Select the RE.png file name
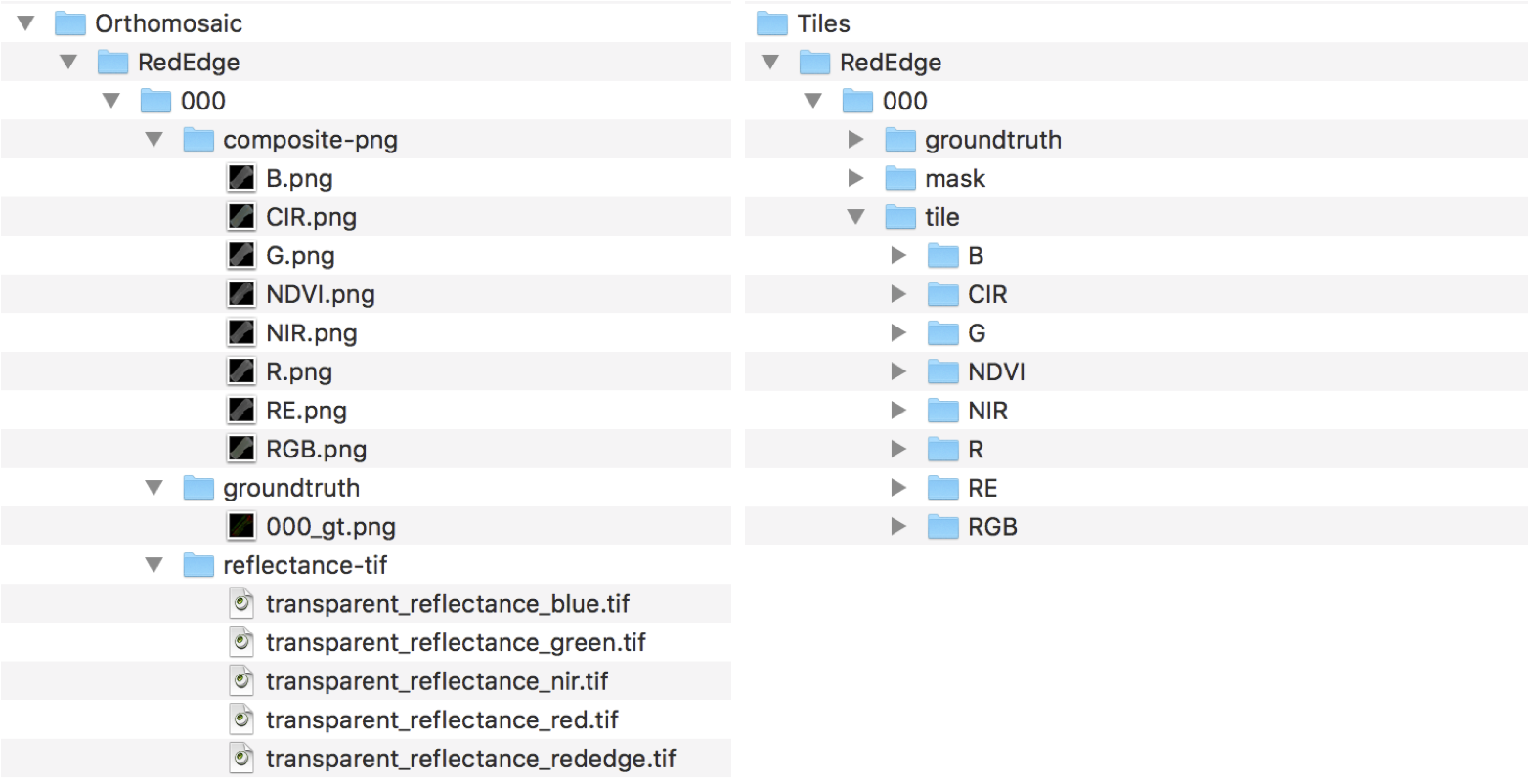The width and height of the screenshot is (1528, 784). [x=306, y=411]
